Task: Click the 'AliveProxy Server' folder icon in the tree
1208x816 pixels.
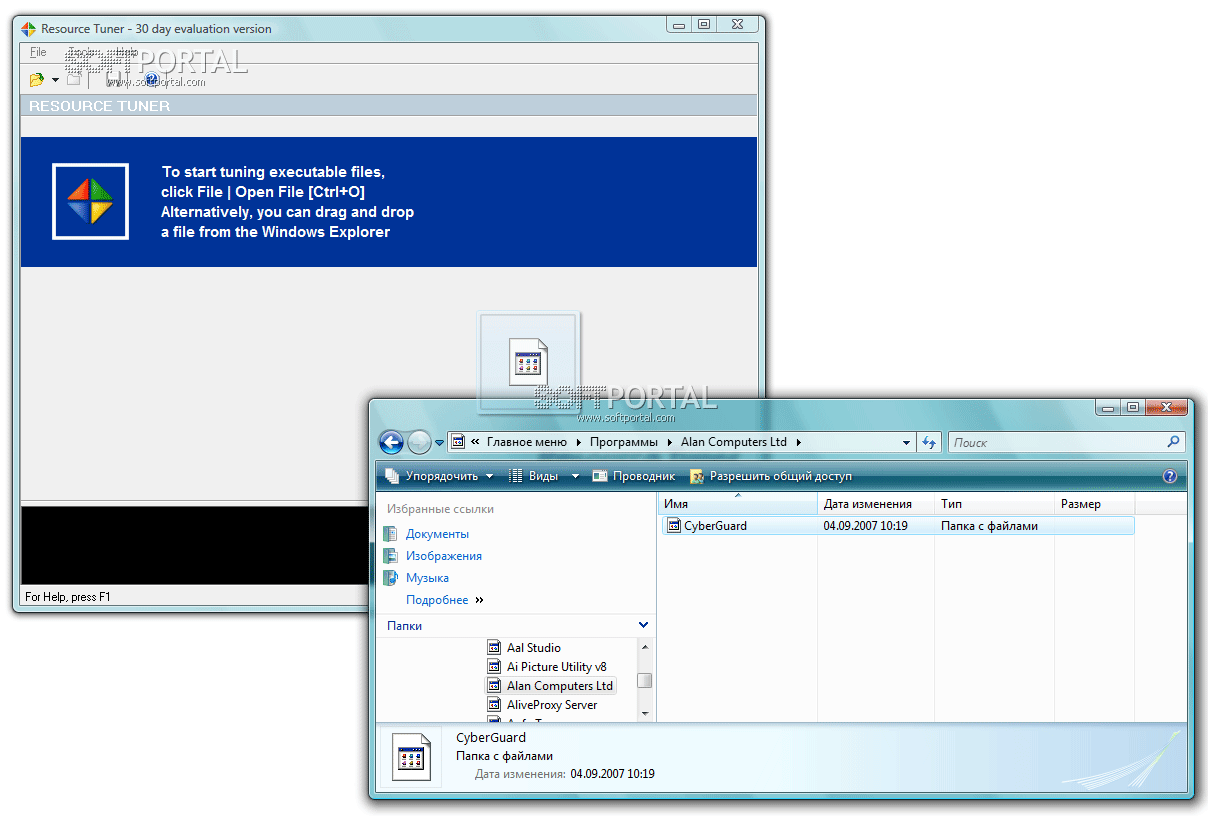Action: click(x=495, y=705)
